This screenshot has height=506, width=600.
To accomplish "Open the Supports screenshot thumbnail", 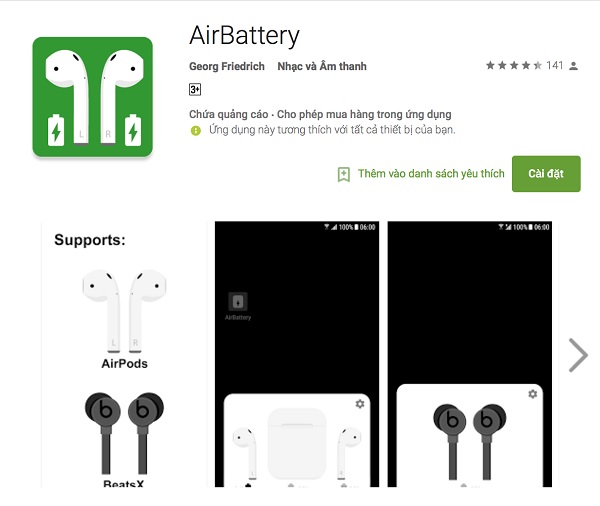I will pos(124,354).
